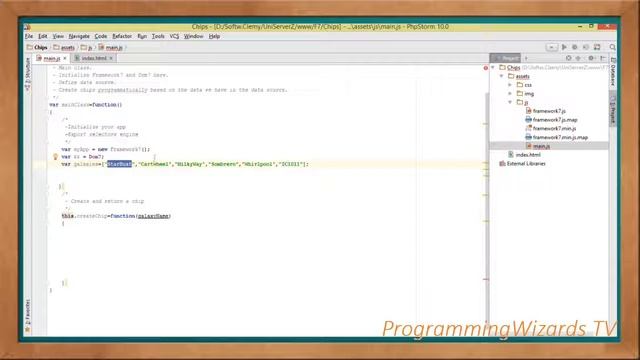
Task: Click the scroll from source icon
Action: click(x=568, y=58)
